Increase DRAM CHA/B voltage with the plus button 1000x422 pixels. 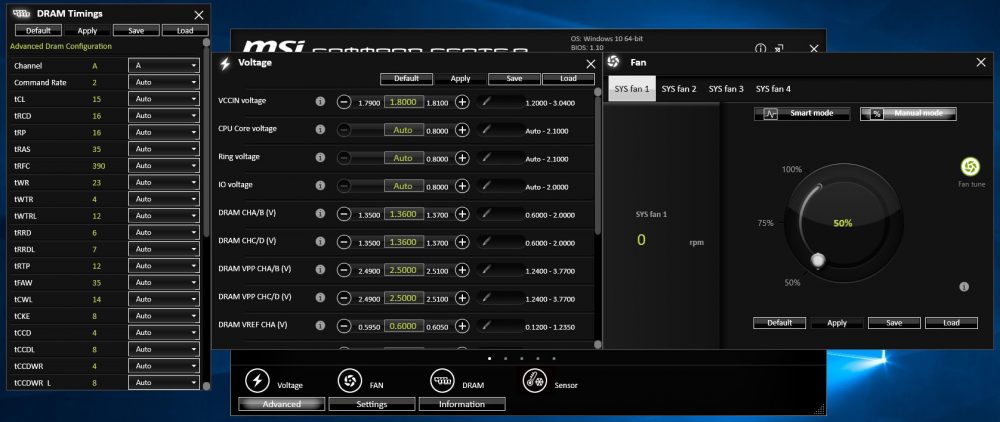coord(462,214)
